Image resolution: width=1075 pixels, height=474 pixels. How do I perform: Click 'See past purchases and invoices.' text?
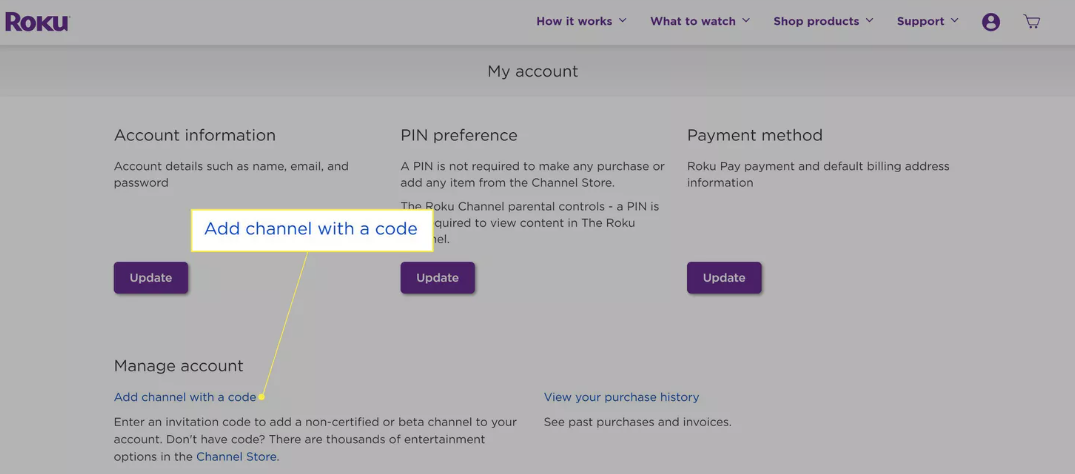pos(638,422)
